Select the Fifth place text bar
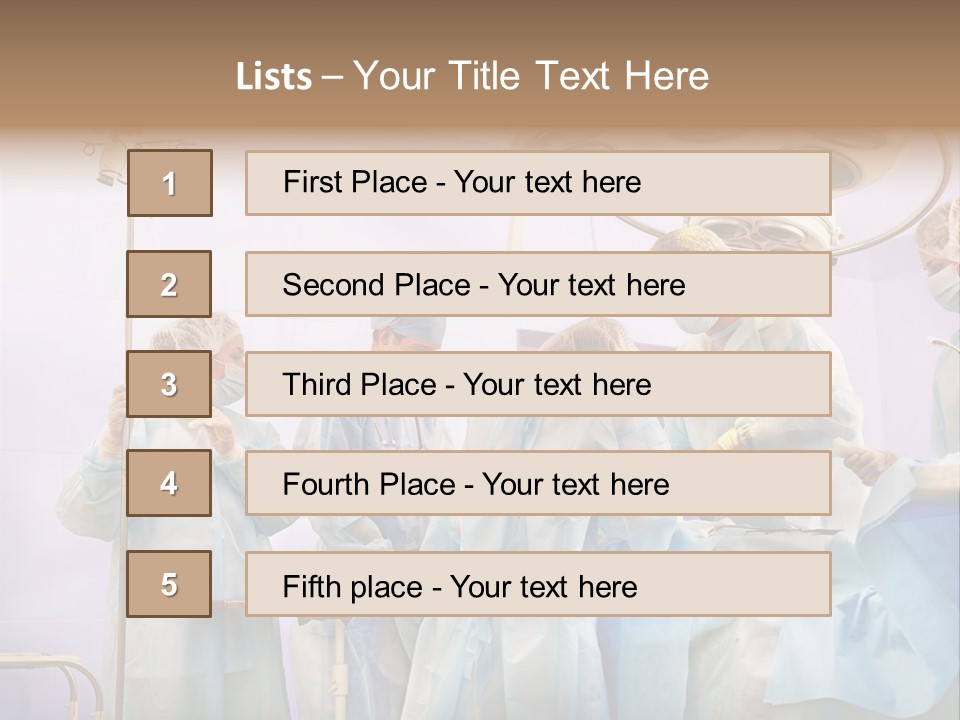Image resolution: width=960 pixels, height=720 pixels. (538, 584)
